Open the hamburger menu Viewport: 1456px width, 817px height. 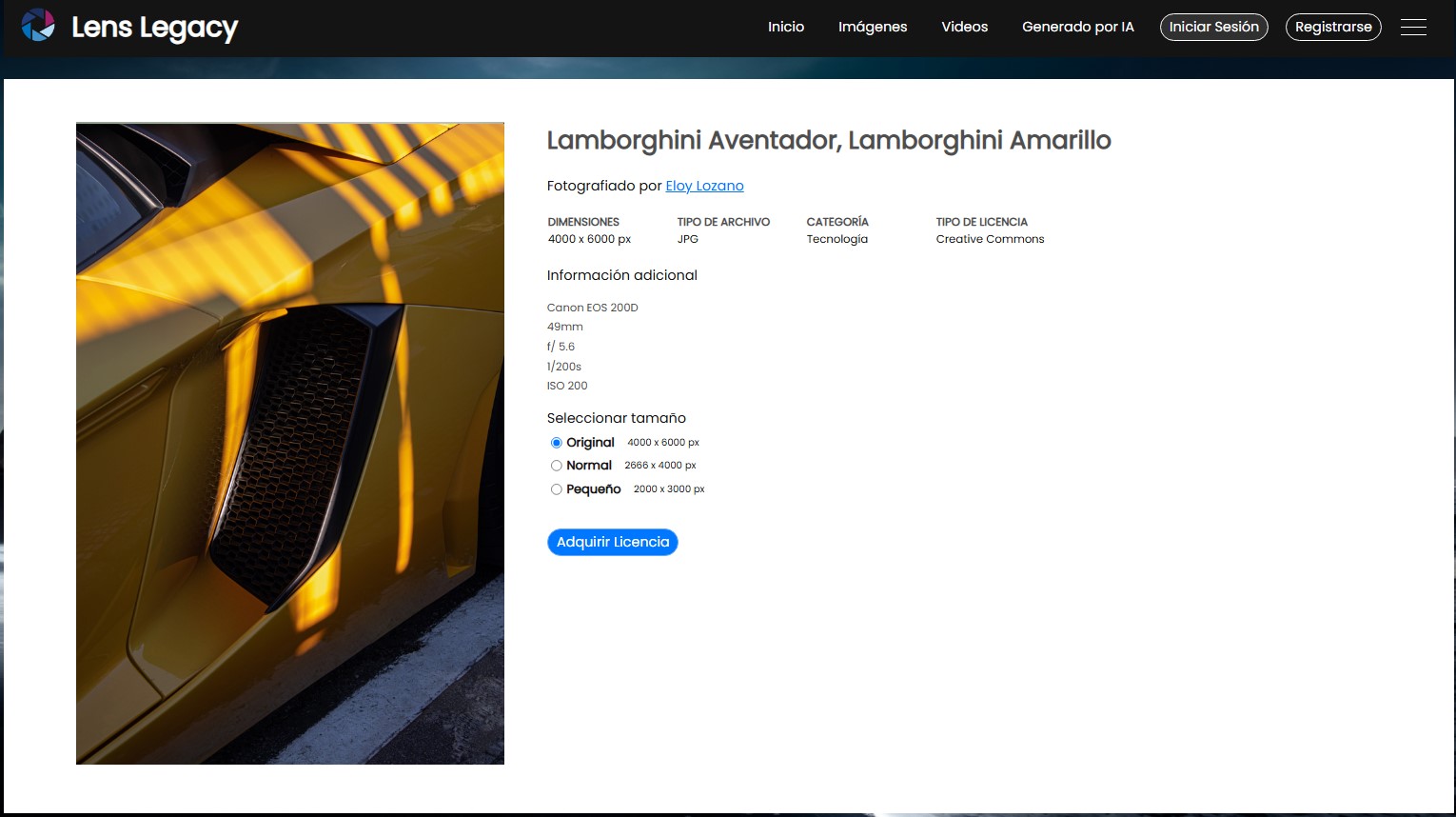tap(1414, 27)
